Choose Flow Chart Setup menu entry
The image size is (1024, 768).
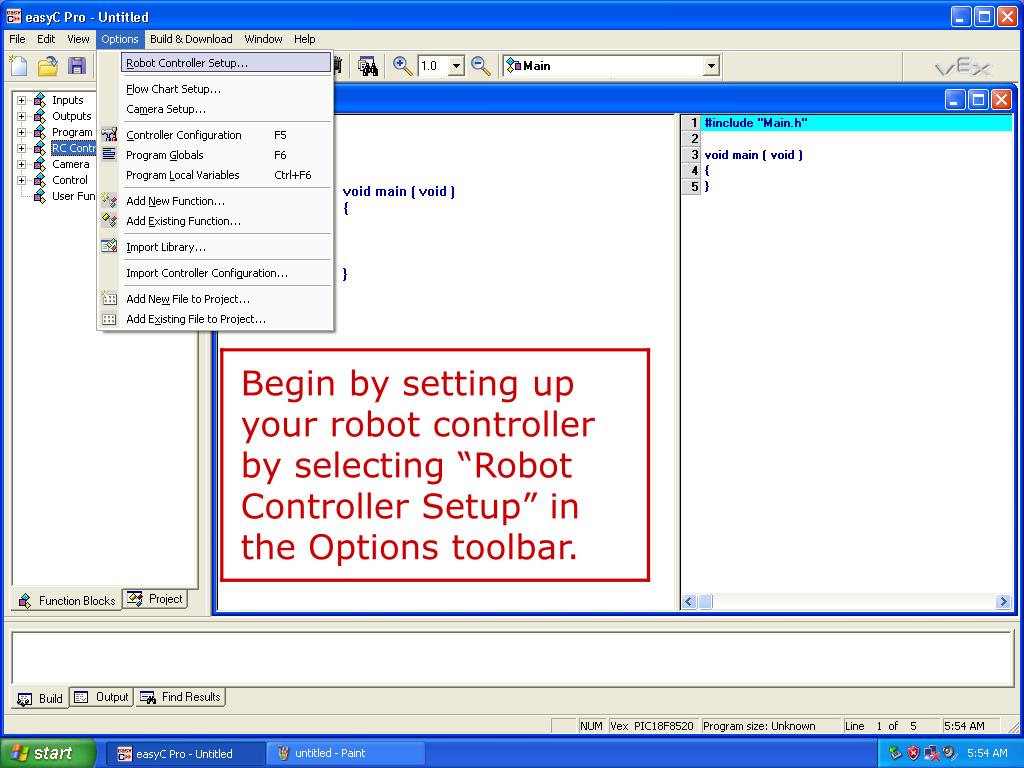pos(225,89)
